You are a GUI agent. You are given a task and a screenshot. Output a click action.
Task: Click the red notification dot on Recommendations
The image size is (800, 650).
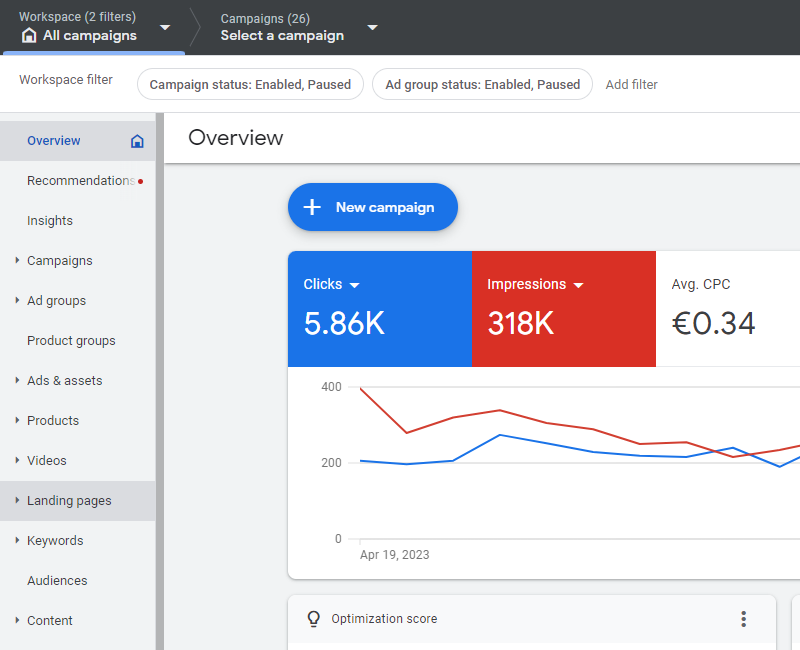click(140, 181)
